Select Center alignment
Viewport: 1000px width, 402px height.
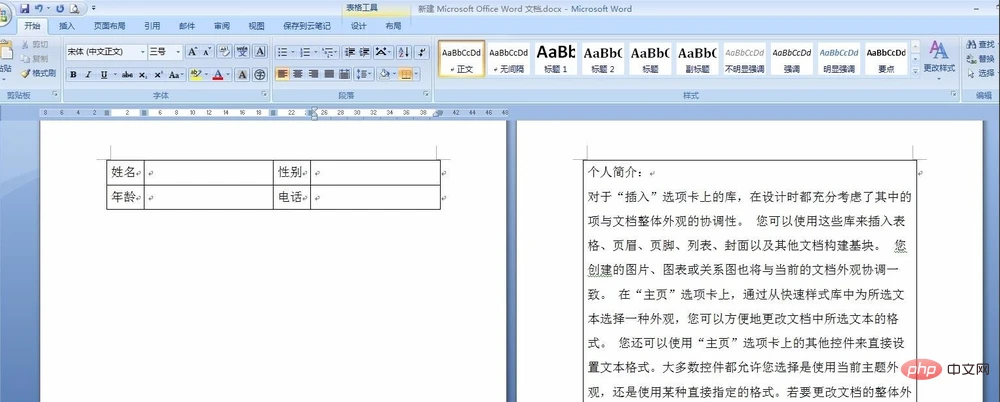click(298, 75)
